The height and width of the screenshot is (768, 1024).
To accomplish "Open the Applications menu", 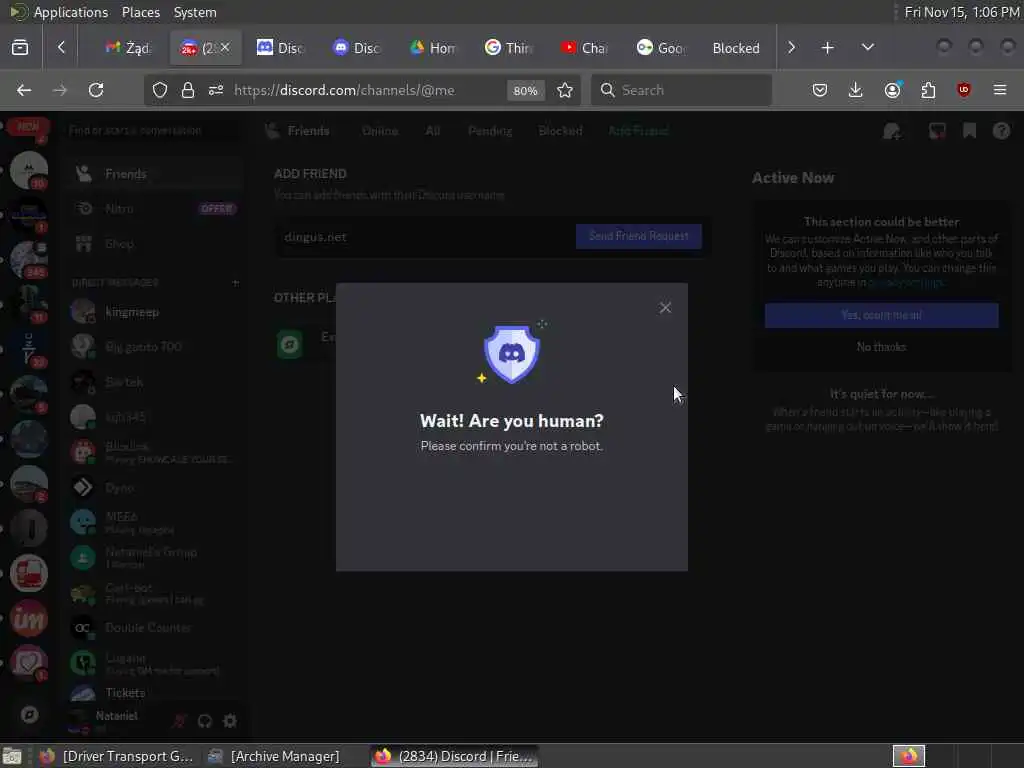I will click(71, 12).
